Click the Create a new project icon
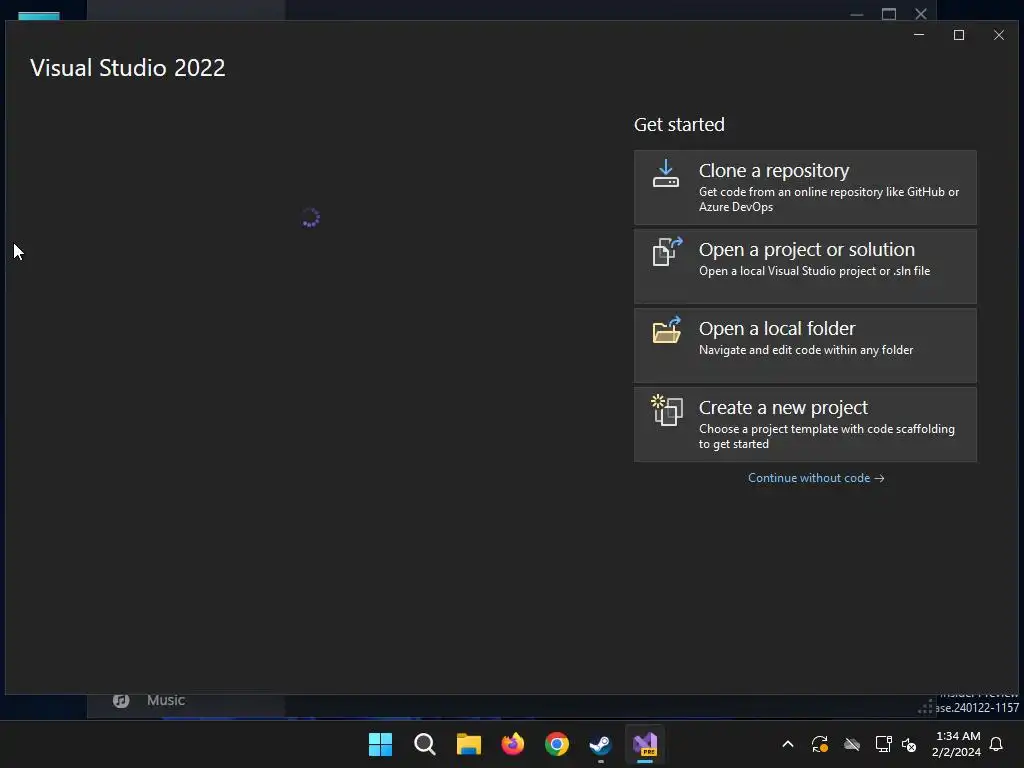1024x768 pixels. 667,410
